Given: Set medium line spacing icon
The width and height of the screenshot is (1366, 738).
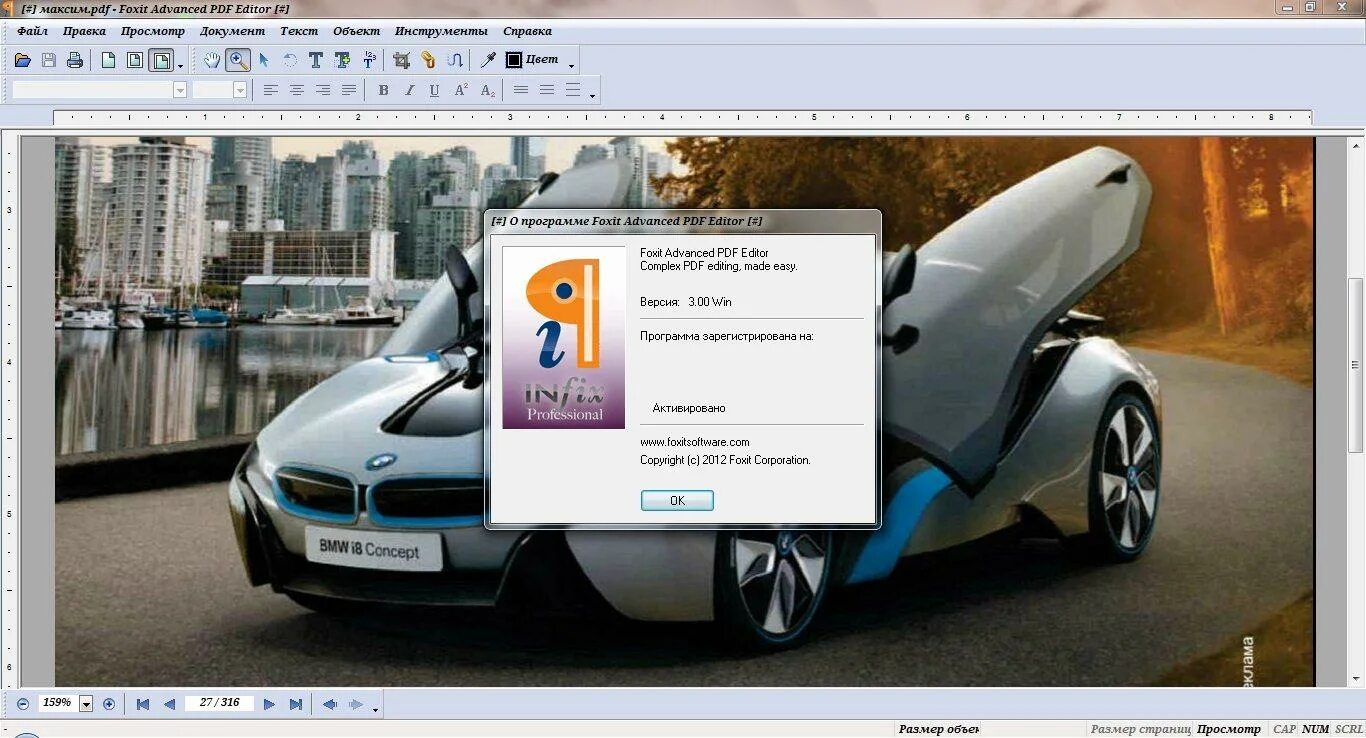Looking at the screenshot, I should pyautogui.click(x=547, y=90).
